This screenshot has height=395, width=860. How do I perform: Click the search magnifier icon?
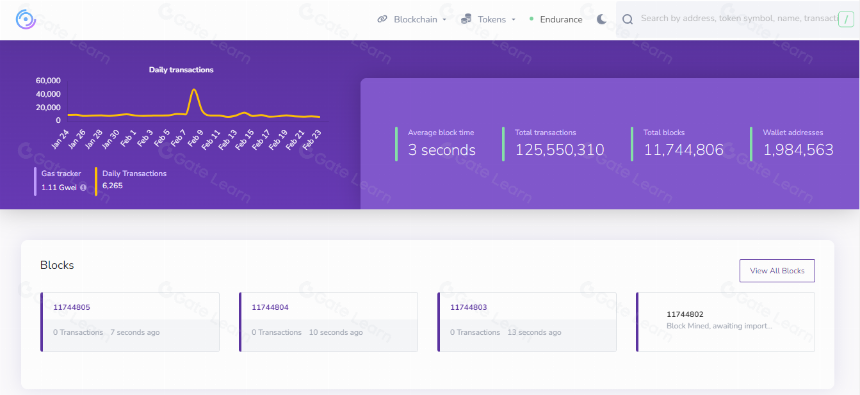point(627,19)
